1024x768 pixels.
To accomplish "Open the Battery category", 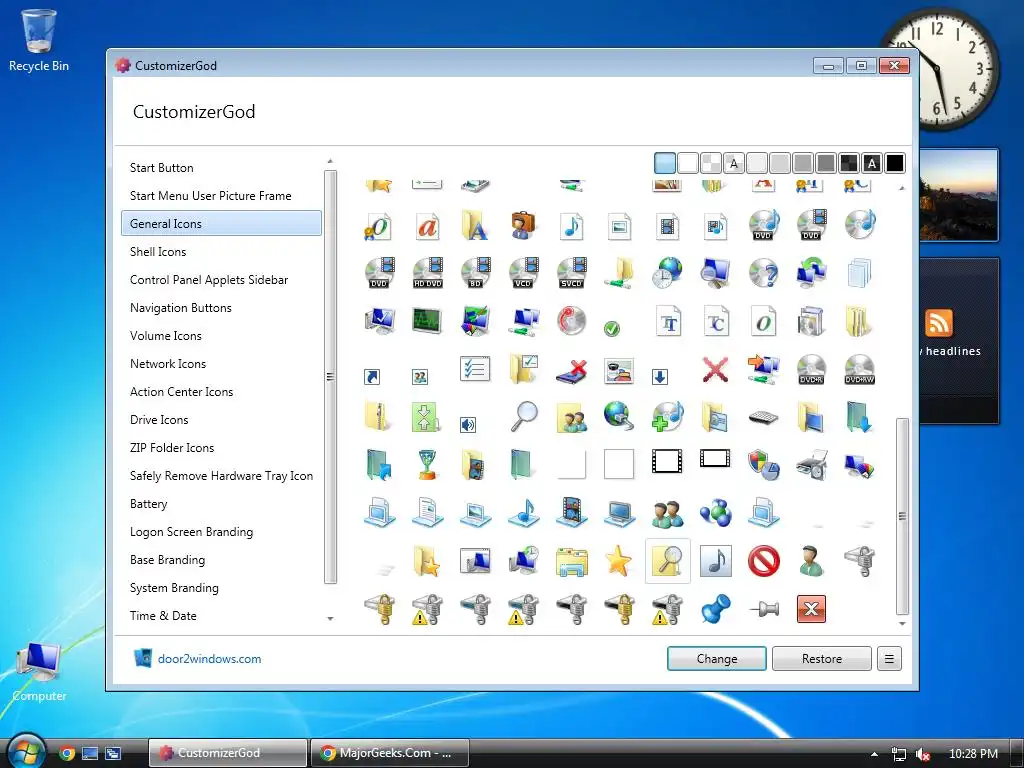I will pyautogui.click(x=149, y=504).
